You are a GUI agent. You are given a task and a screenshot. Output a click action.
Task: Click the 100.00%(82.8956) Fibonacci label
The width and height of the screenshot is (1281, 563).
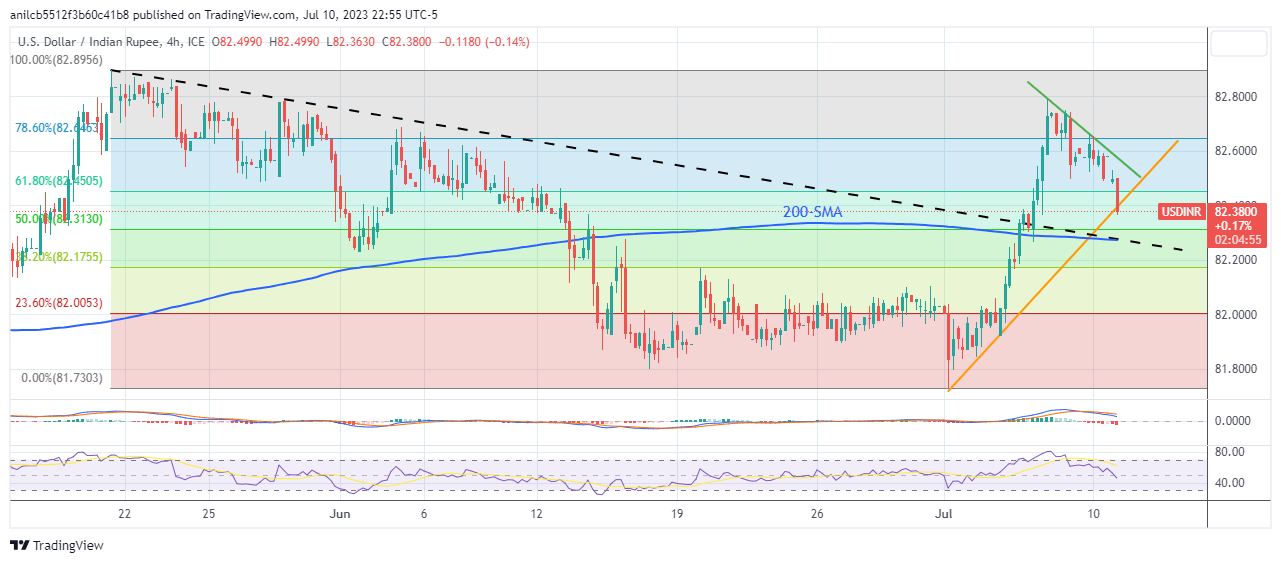coord(58,61)
